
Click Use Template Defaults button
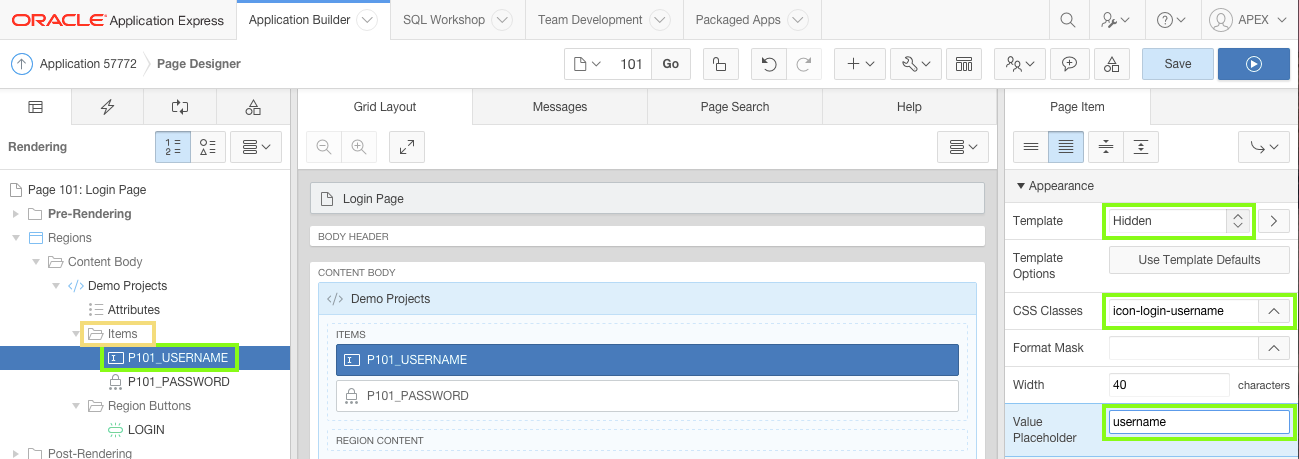pos(1199,260)
